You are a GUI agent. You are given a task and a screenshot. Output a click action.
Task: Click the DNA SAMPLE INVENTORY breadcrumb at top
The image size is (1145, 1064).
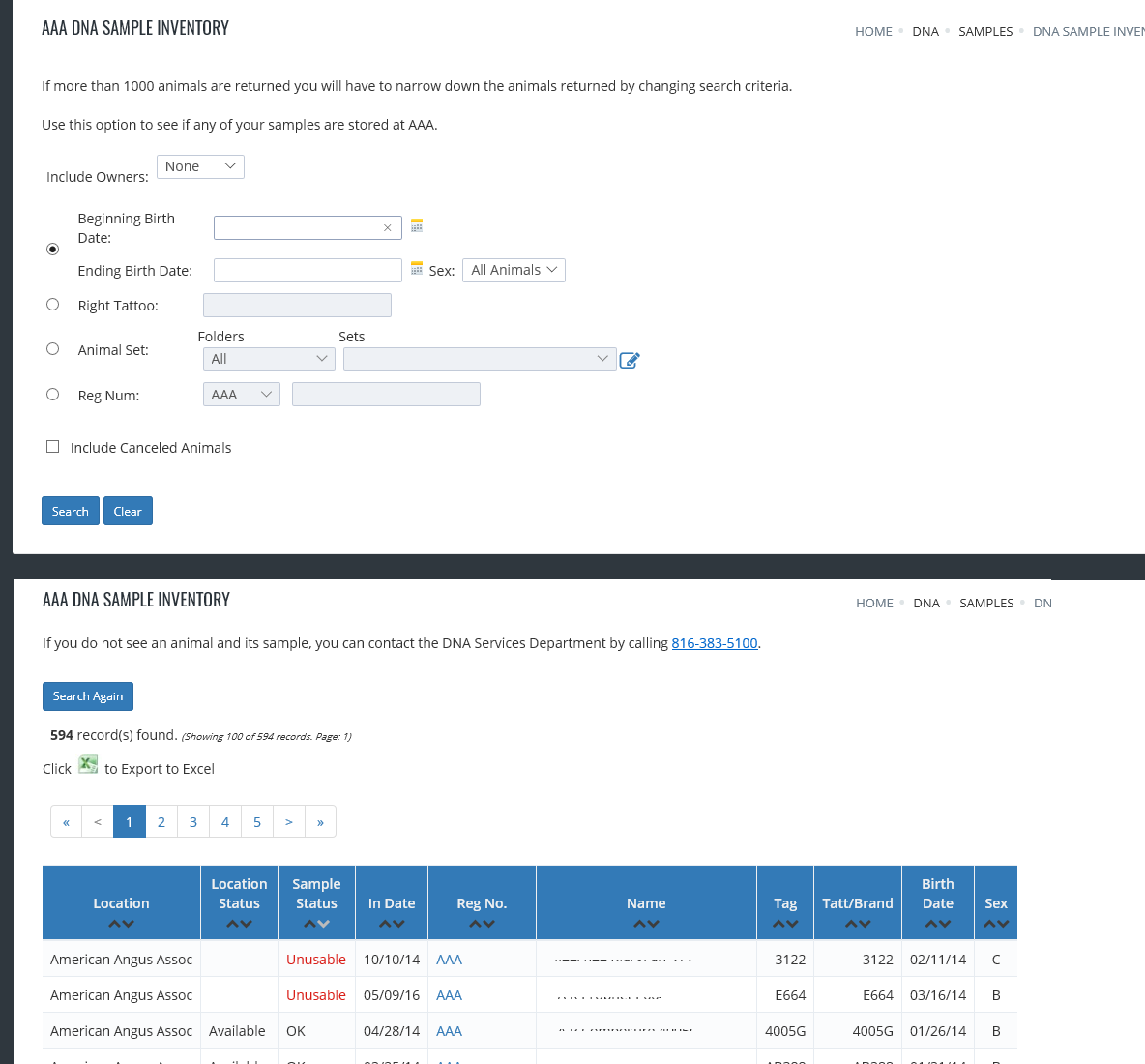click(1088, 31)
